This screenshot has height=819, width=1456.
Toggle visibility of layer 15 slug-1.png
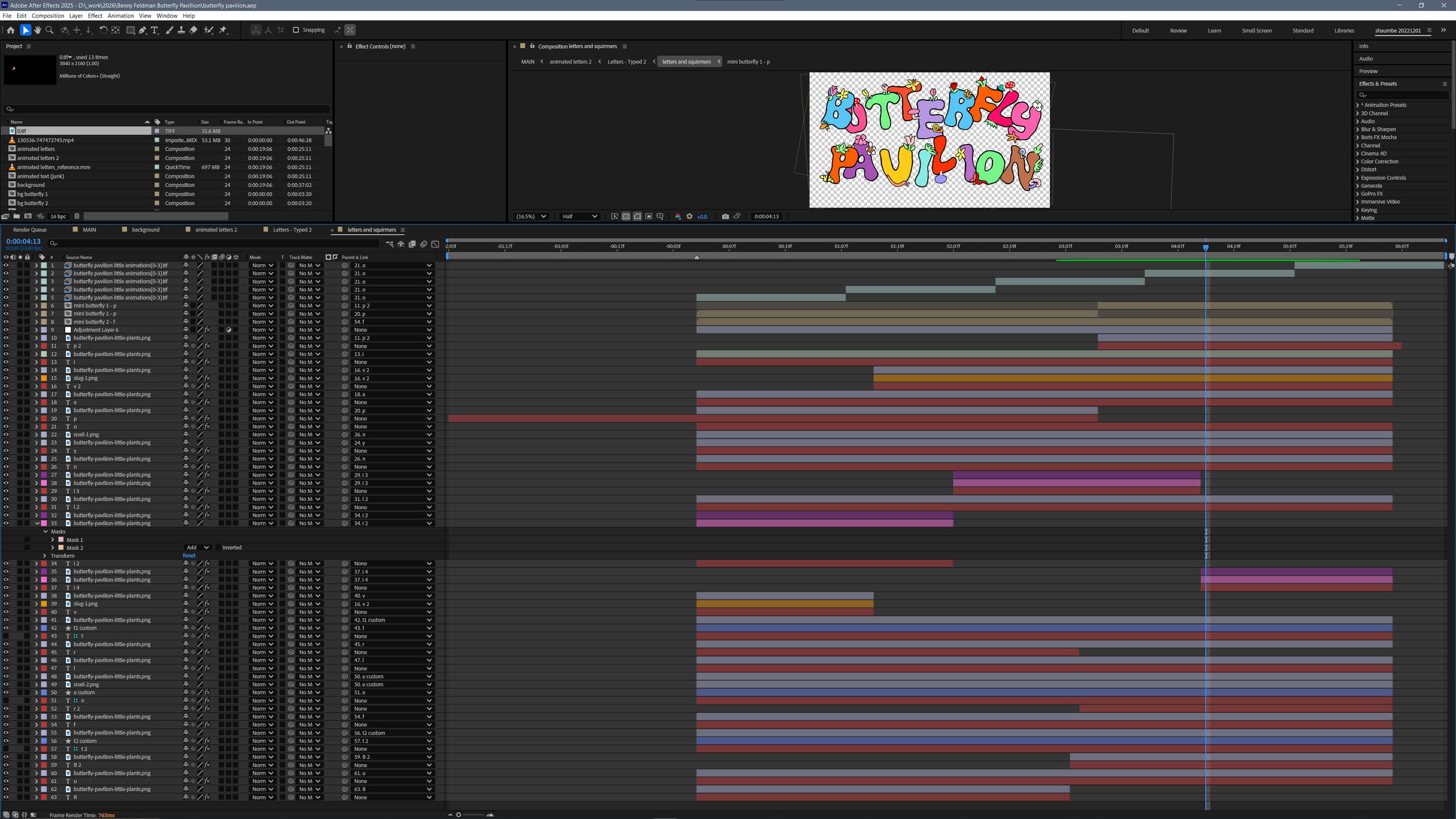pos(6,378)
